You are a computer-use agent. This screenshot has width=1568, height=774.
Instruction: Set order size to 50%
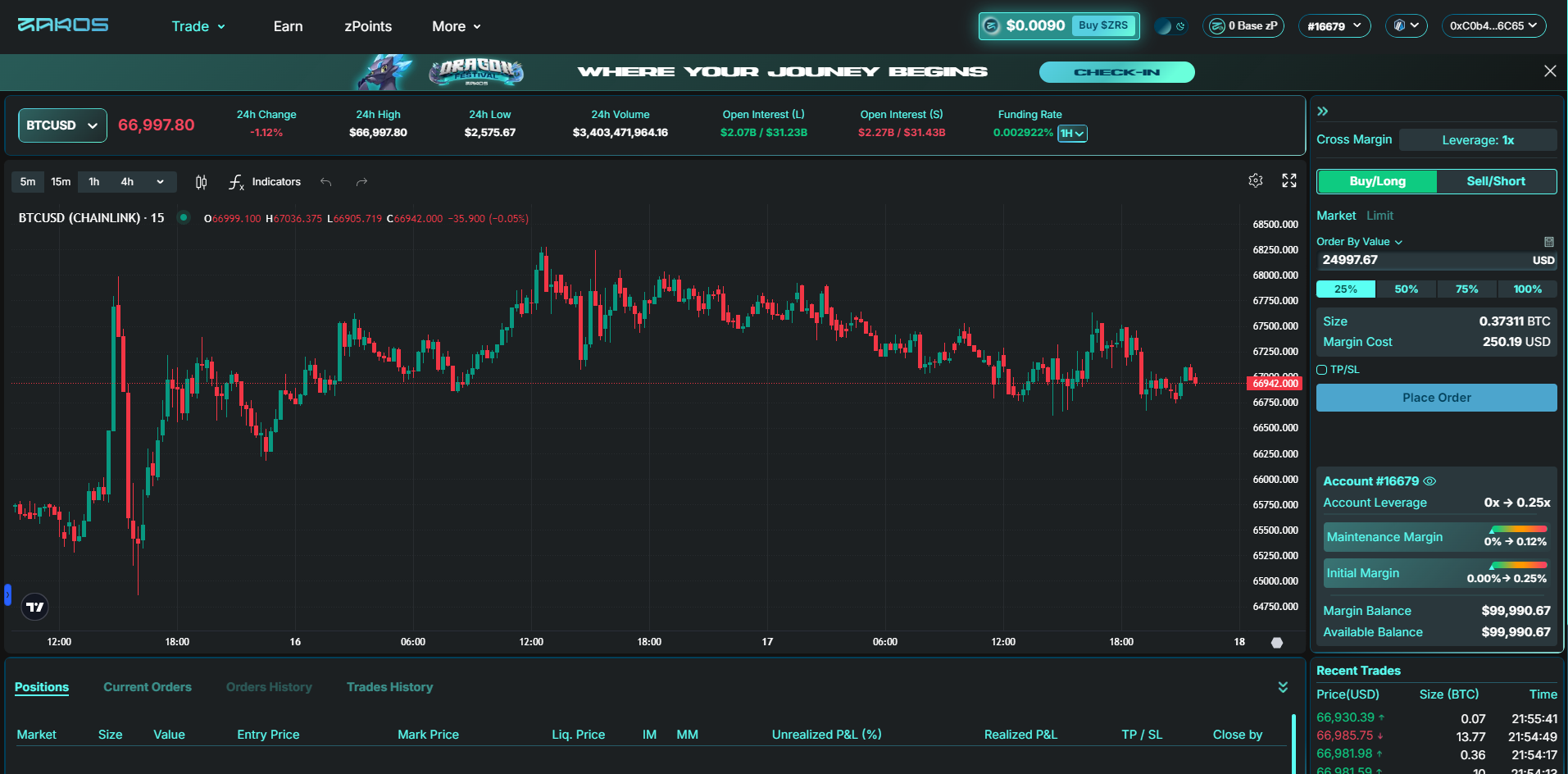1406,289
